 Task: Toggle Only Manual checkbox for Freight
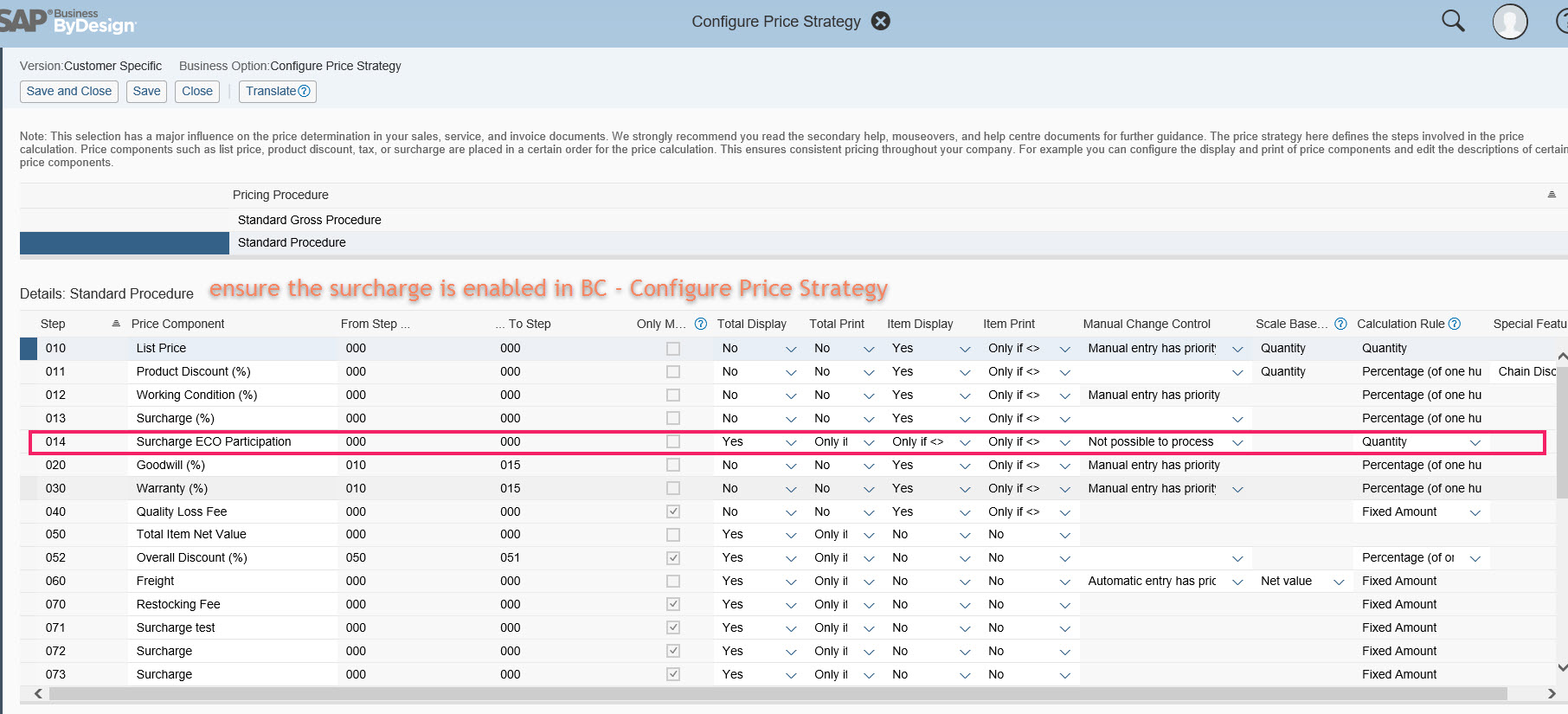pos(673,582)
